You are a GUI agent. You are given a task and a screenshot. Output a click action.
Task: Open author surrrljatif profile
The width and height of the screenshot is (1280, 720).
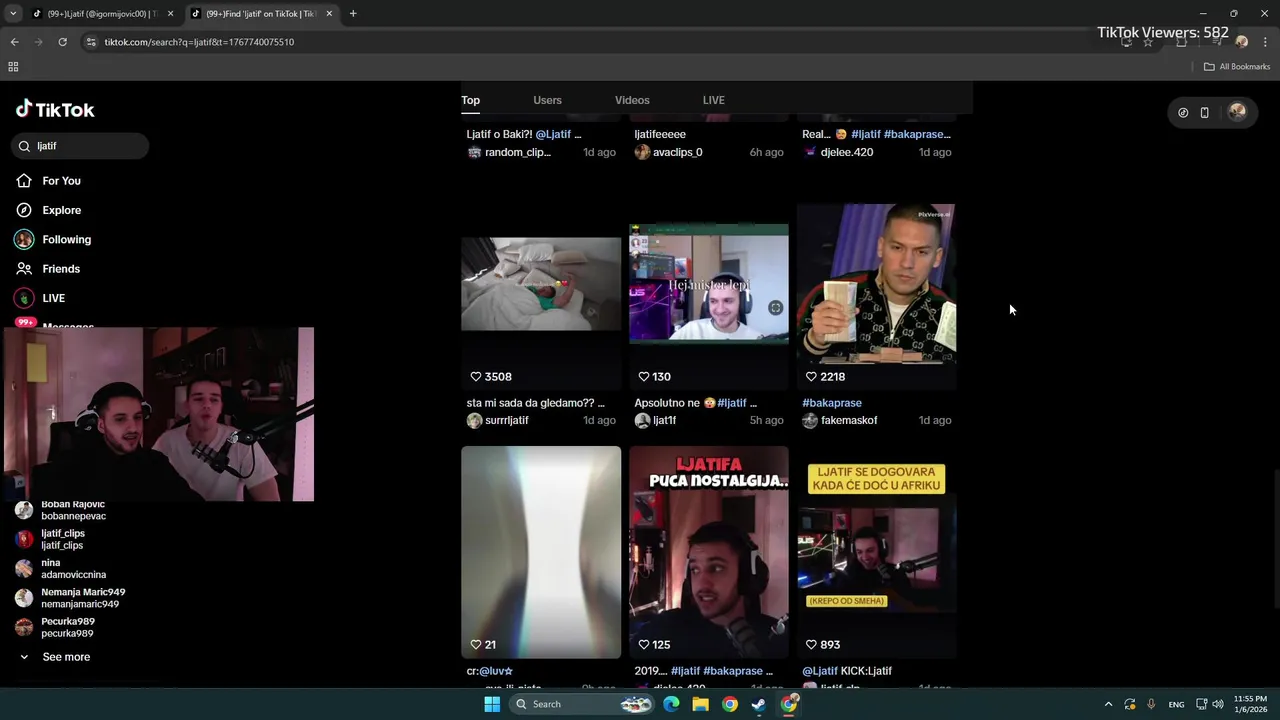click(x=507, y=420)
